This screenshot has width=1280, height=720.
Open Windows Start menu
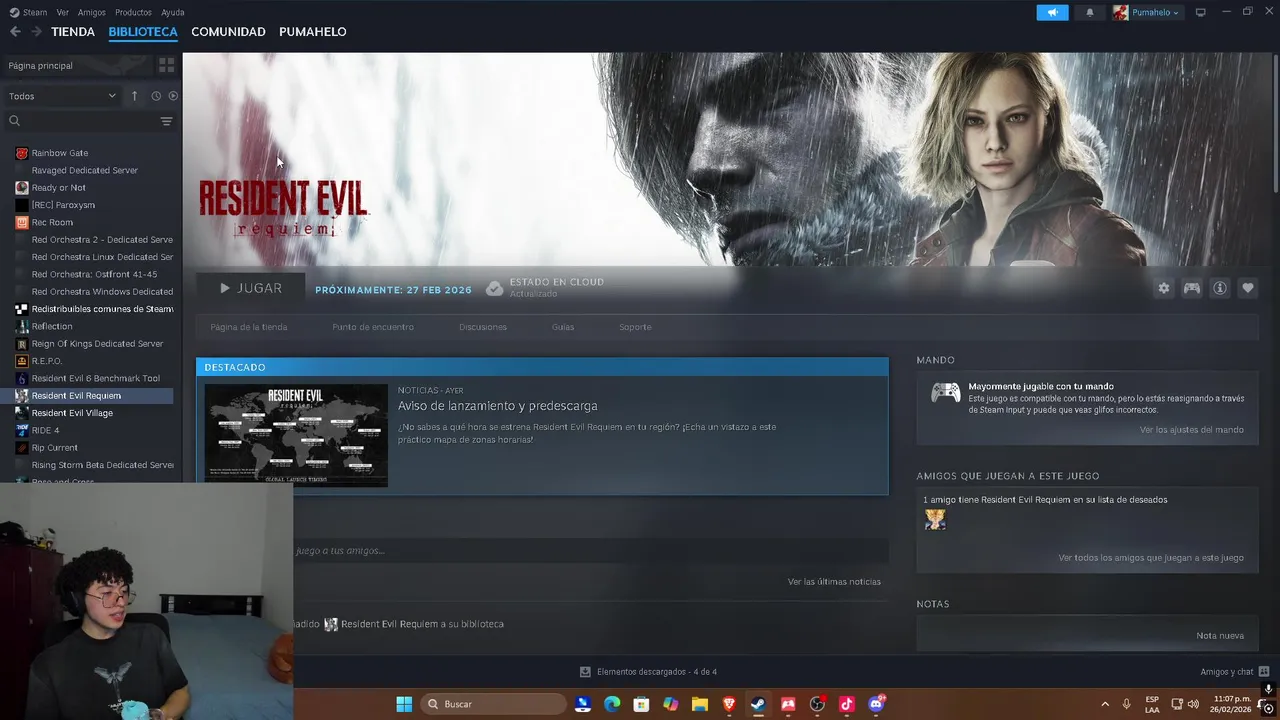404,704
